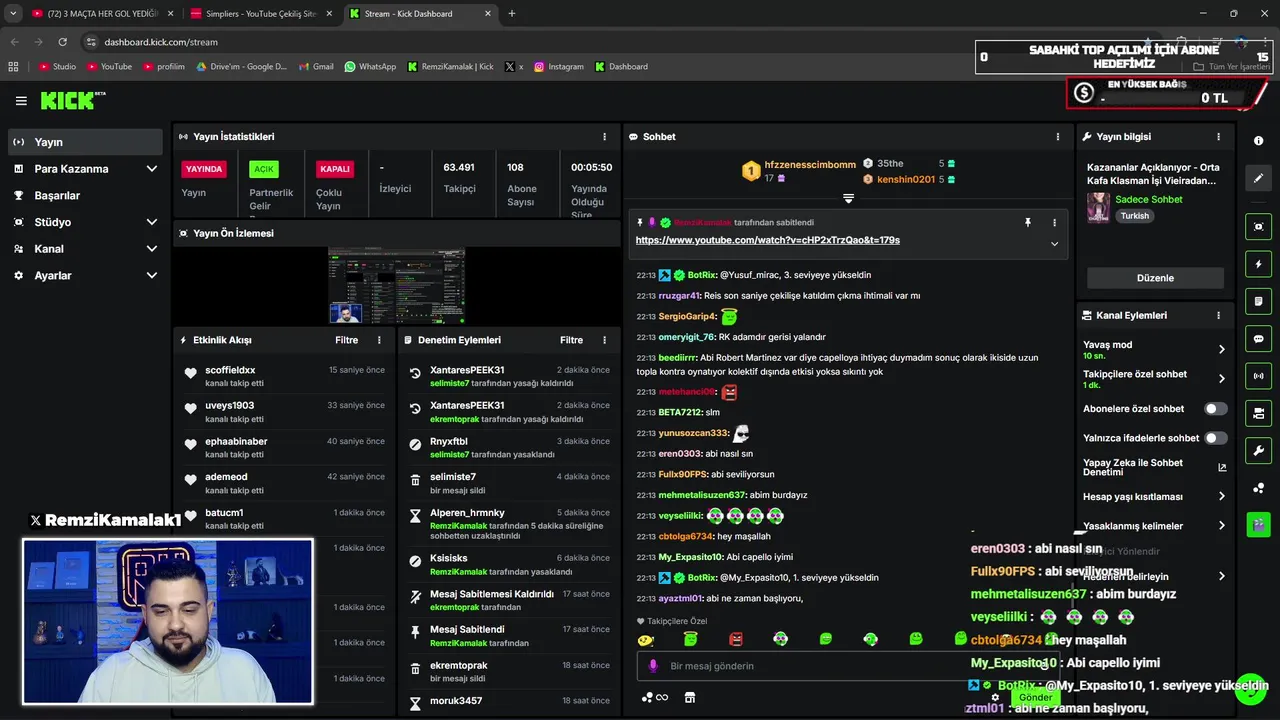Open Sohbet panel three-dot menu
This screenshot has width=1280, height=720.
1058,137
